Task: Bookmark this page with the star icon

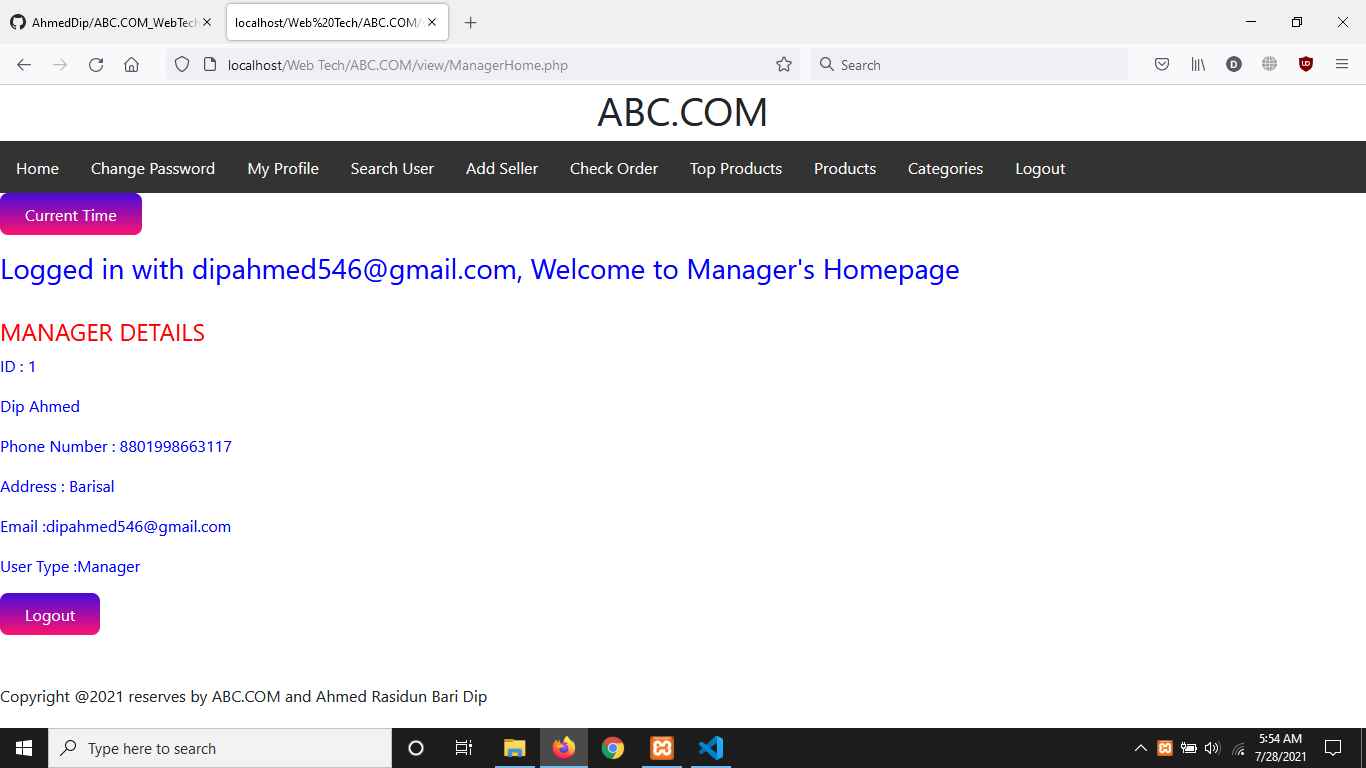Action: [783, 64]
